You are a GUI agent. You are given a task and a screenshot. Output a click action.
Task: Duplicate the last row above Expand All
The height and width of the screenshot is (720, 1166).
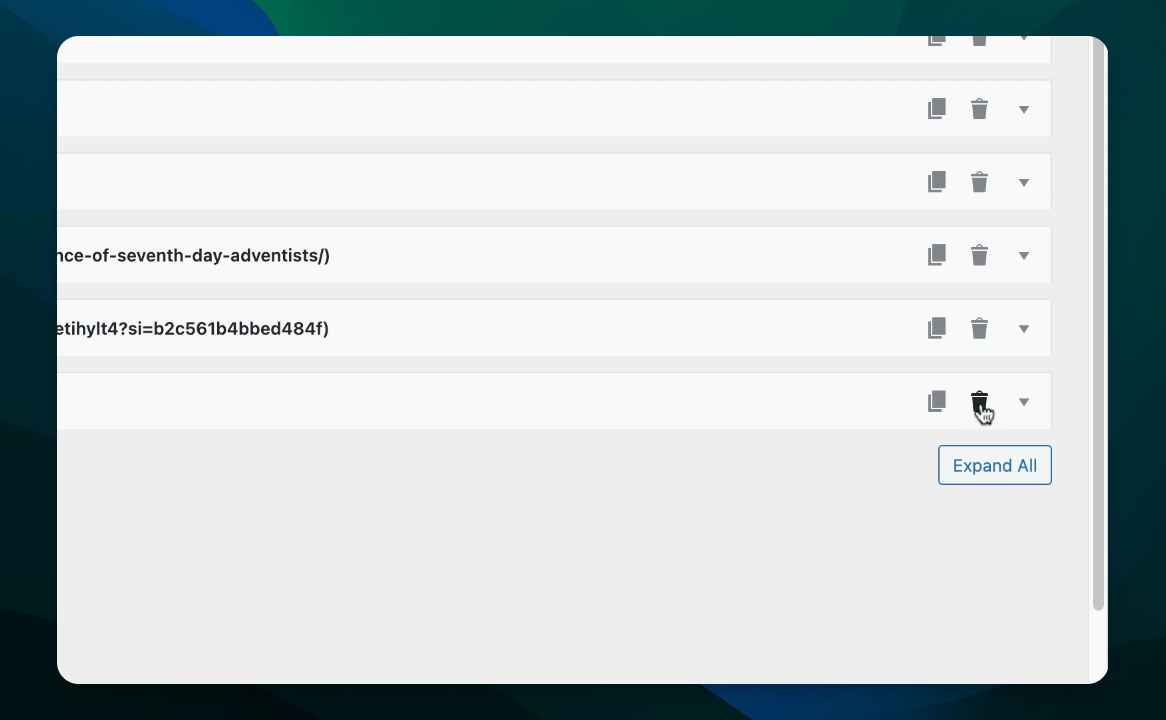click(937, 401)
